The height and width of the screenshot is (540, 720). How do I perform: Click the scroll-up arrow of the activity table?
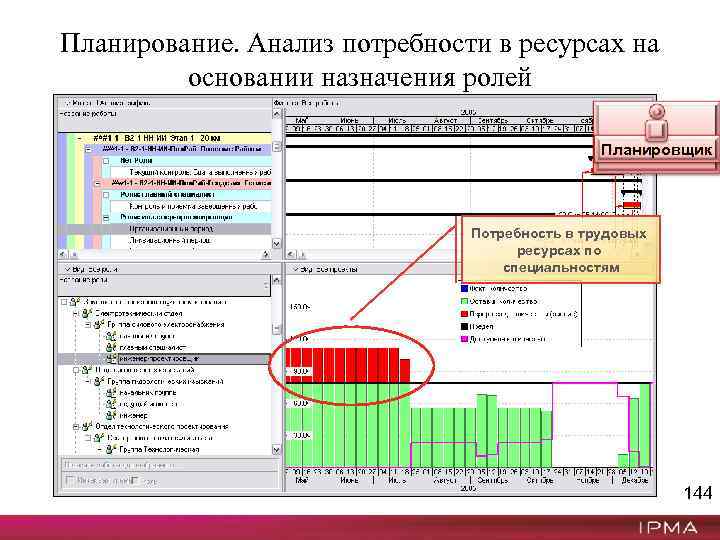276,114
